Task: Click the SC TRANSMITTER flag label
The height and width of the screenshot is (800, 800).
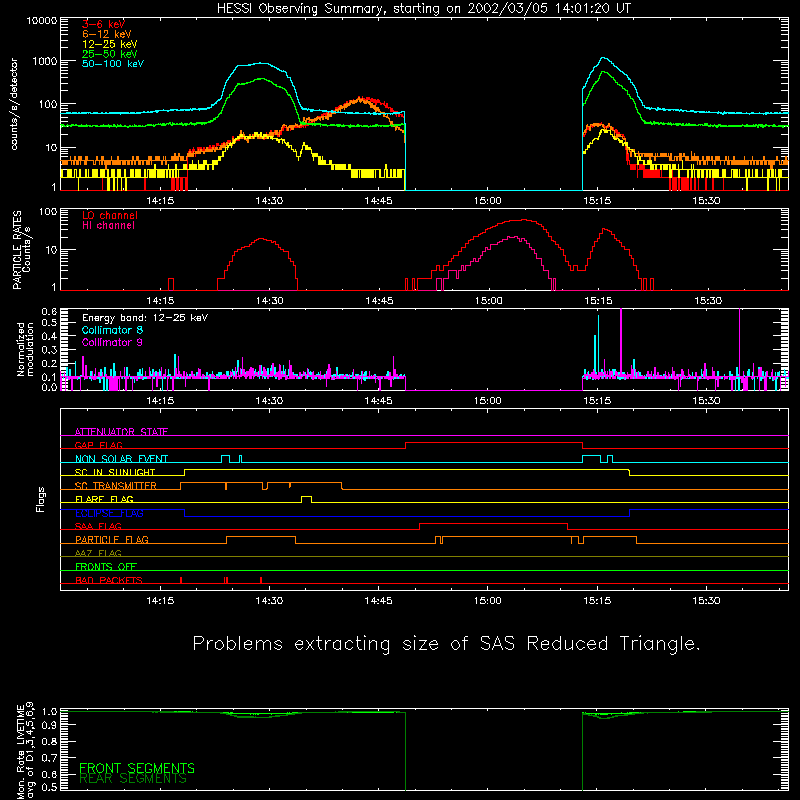Action: (115, 485)
